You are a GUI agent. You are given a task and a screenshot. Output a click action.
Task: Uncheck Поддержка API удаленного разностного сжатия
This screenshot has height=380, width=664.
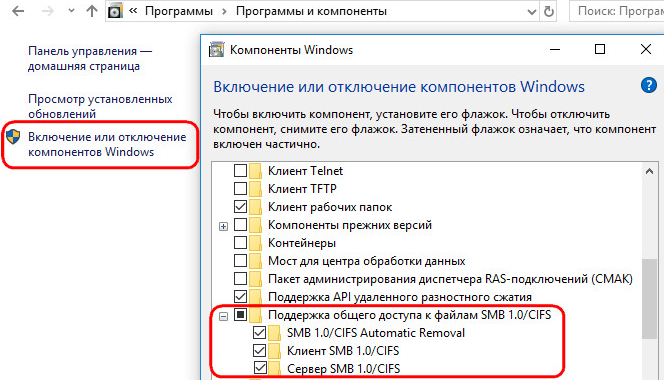241,297
